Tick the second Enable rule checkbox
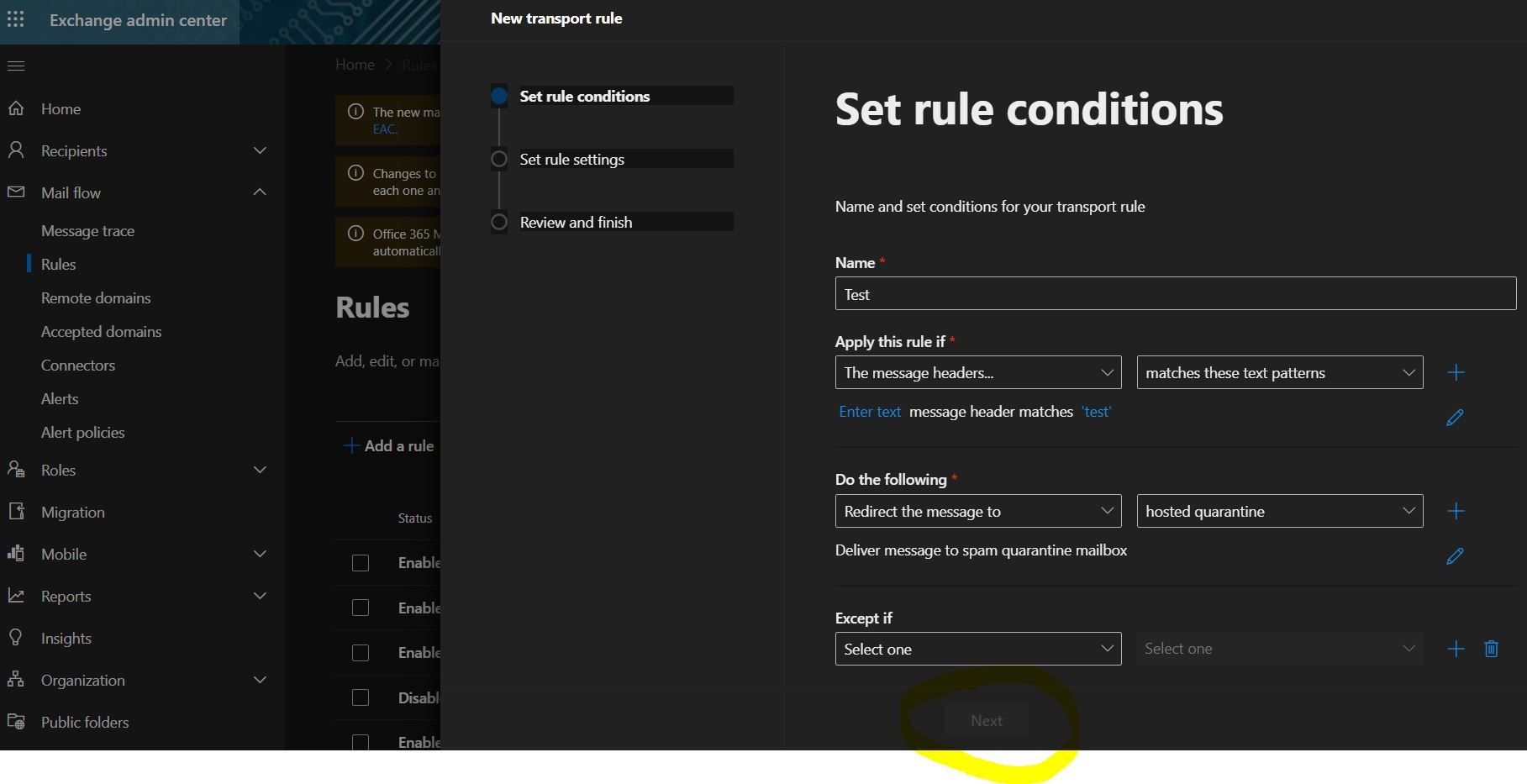The width and height of the screenshot is (1527, 784). coord(361,608)
